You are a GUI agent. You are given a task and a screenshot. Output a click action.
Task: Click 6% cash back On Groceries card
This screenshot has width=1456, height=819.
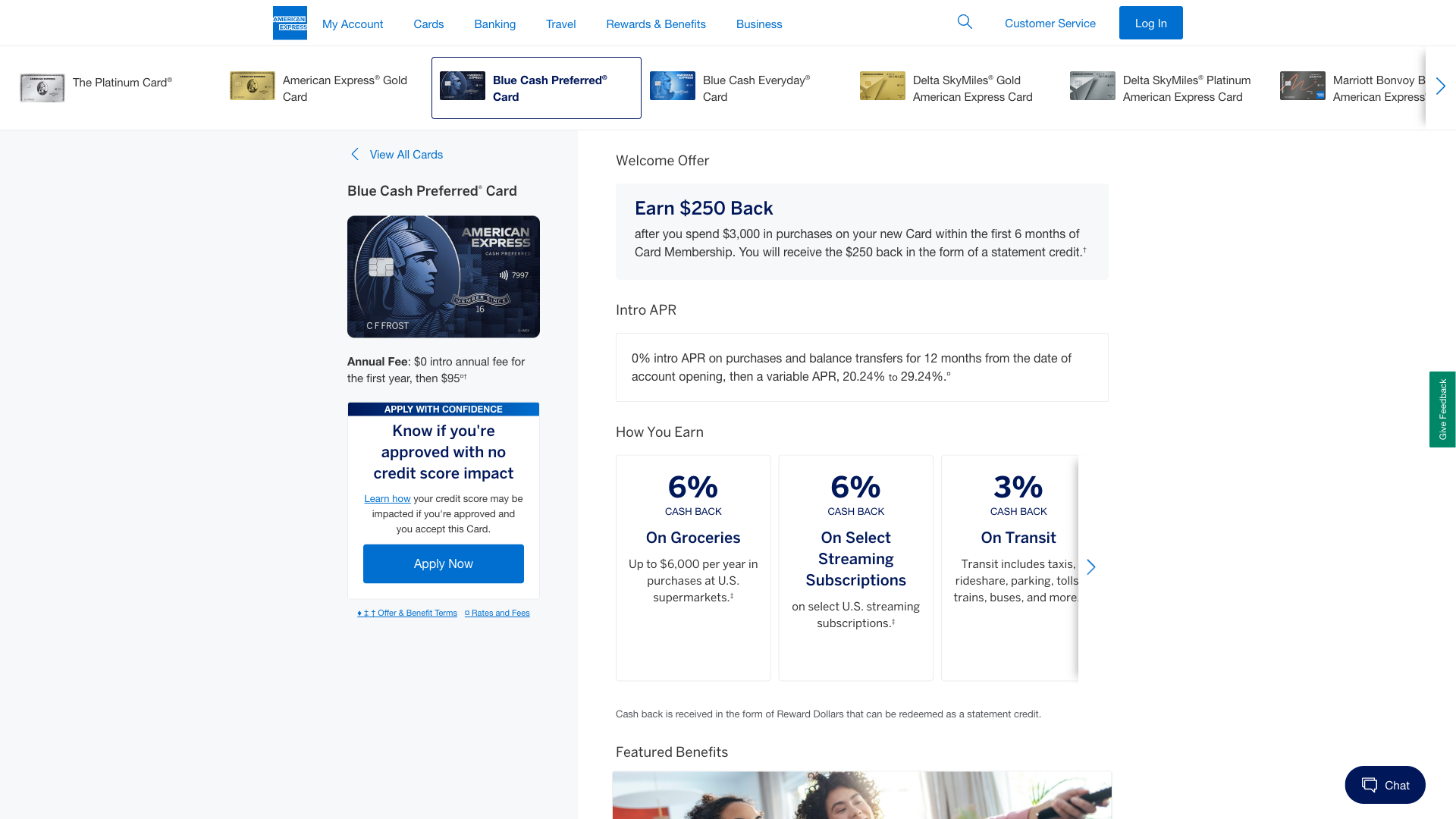click(x=693, y=568)
